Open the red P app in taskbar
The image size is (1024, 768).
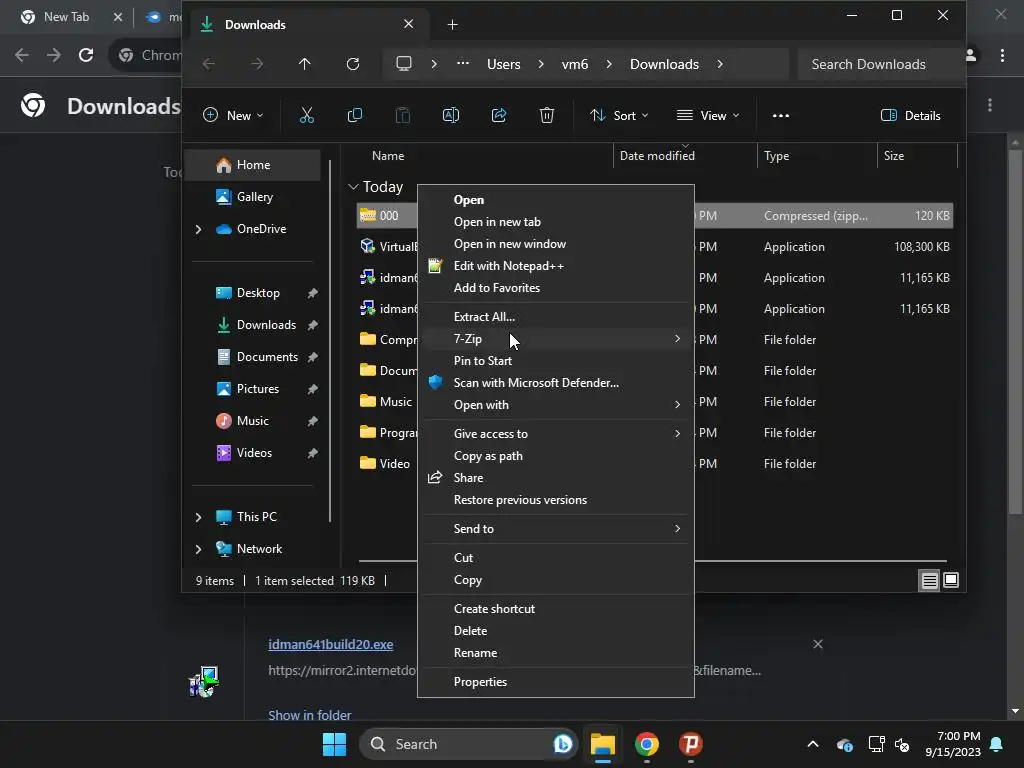pyautogui.click(x=690, y=744)
